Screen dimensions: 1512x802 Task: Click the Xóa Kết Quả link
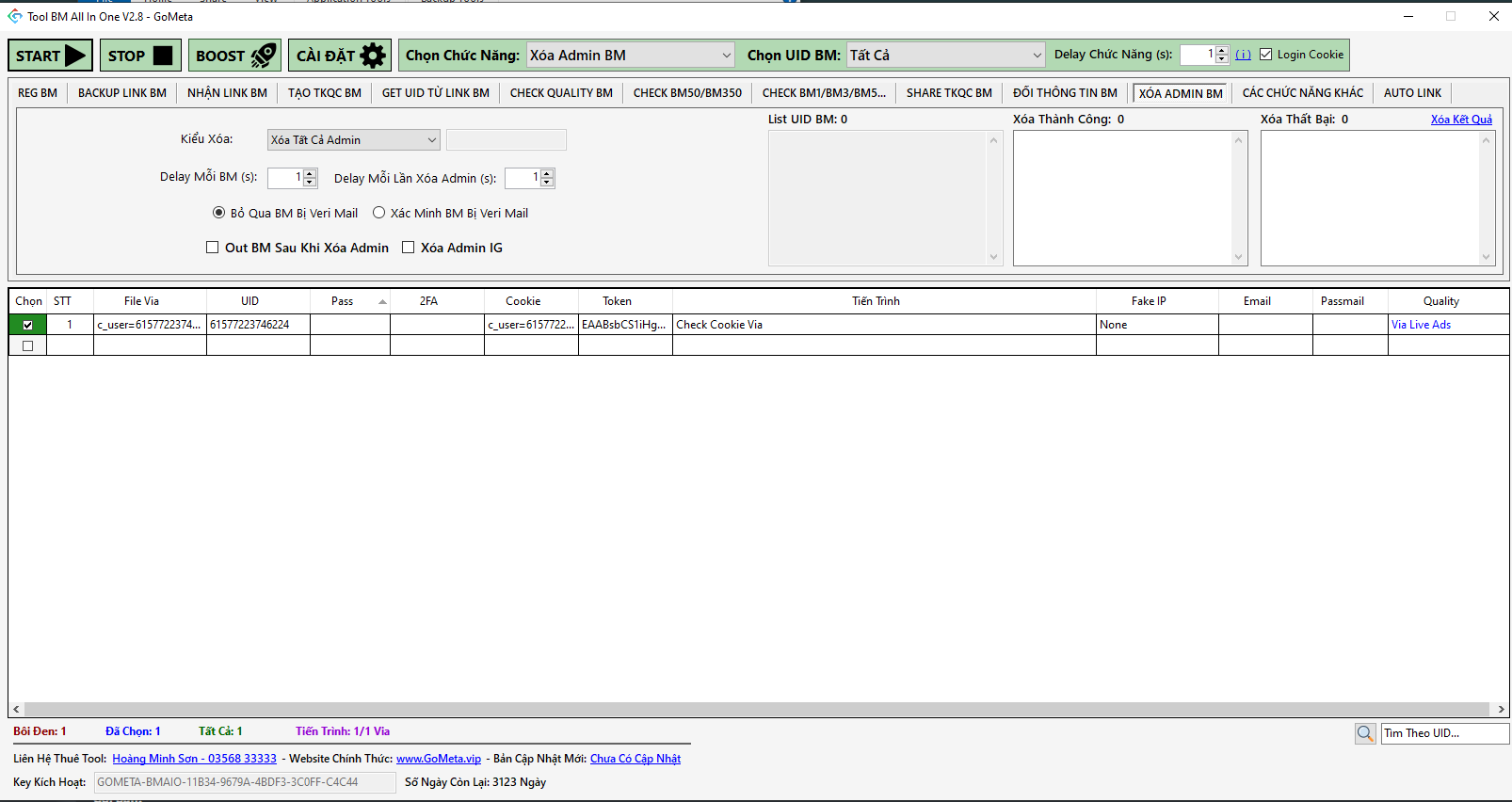[x=1461, y=120]
